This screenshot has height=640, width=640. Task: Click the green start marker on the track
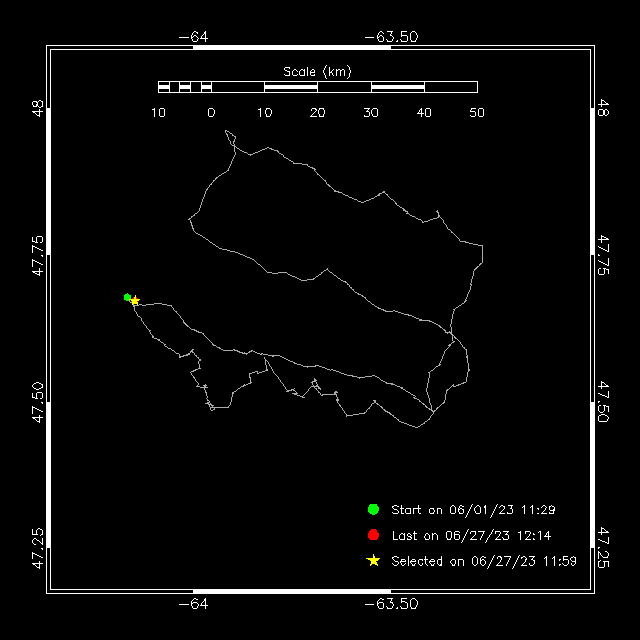[x=127, y=297]
